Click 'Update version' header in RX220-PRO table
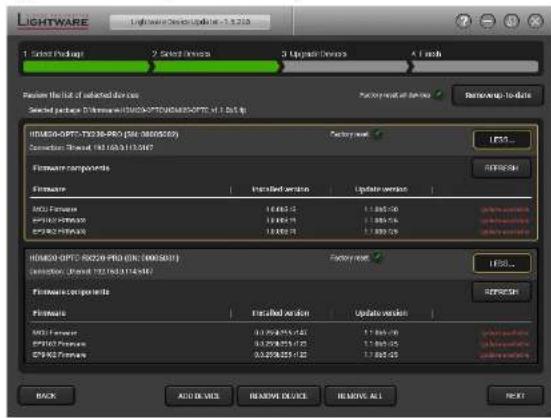 pyautogui.click(x=381, y=313)
